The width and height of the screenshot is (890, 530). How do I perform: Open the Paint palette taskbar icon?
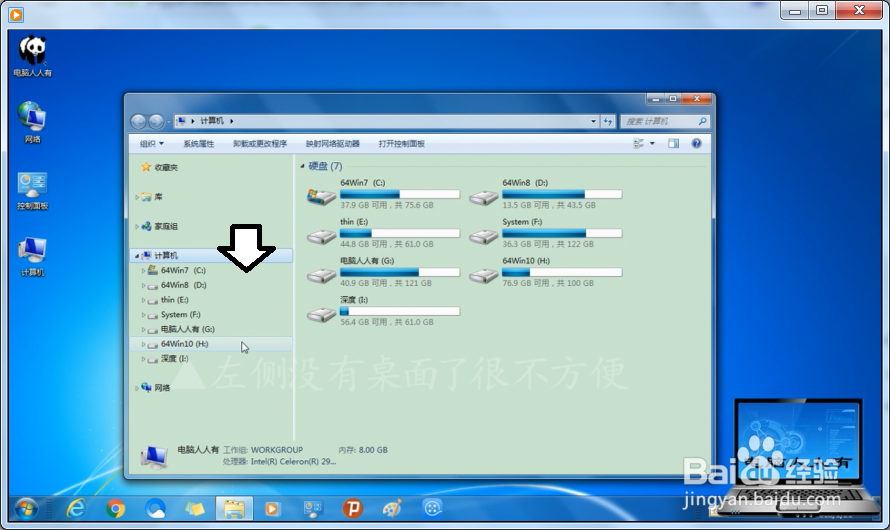[392, 508]
